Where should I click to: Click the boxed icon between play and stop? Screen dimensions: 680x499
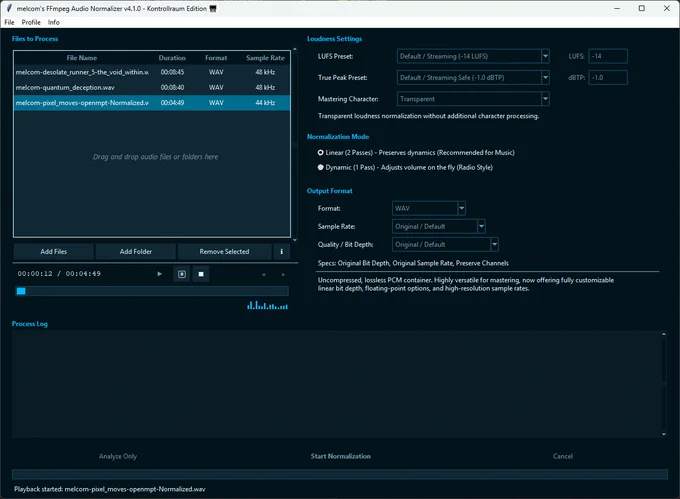coord(182,274)
